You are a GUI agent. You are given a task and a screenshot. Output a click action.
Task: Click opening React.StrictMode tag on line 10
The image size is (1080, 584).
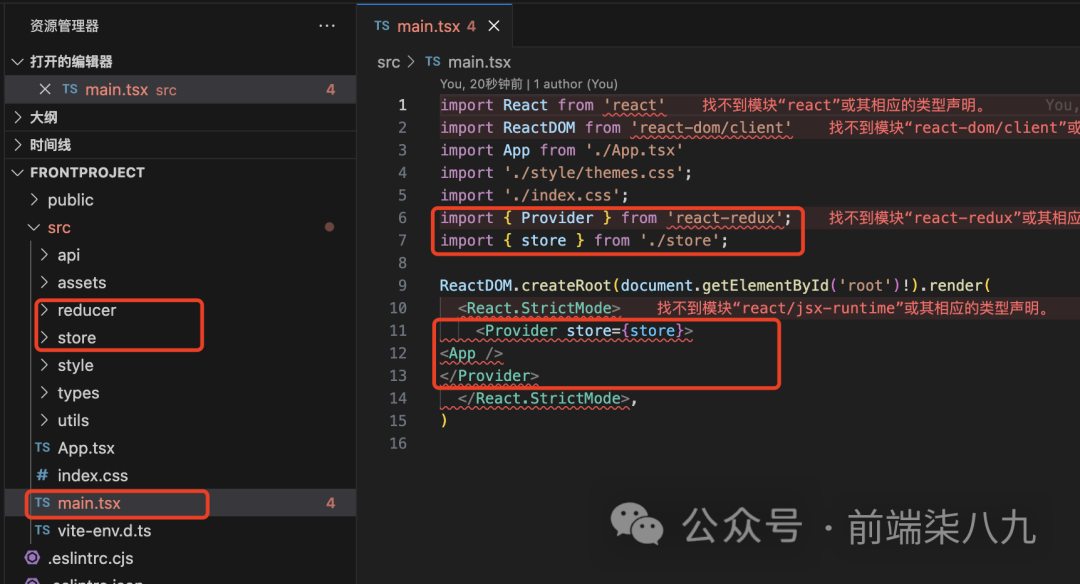tap(539, 308)
